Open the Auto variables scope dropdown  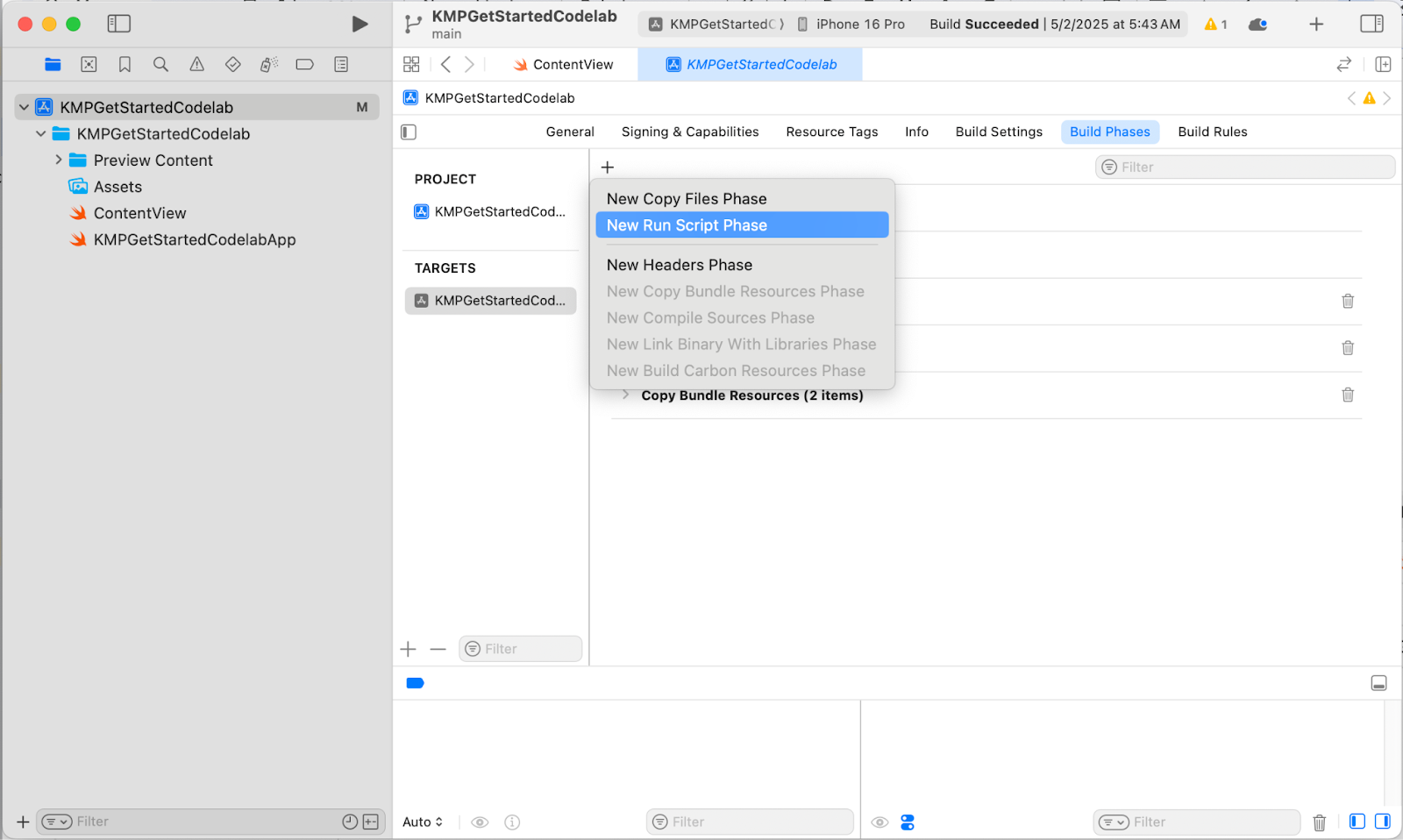tap(423, 822)
